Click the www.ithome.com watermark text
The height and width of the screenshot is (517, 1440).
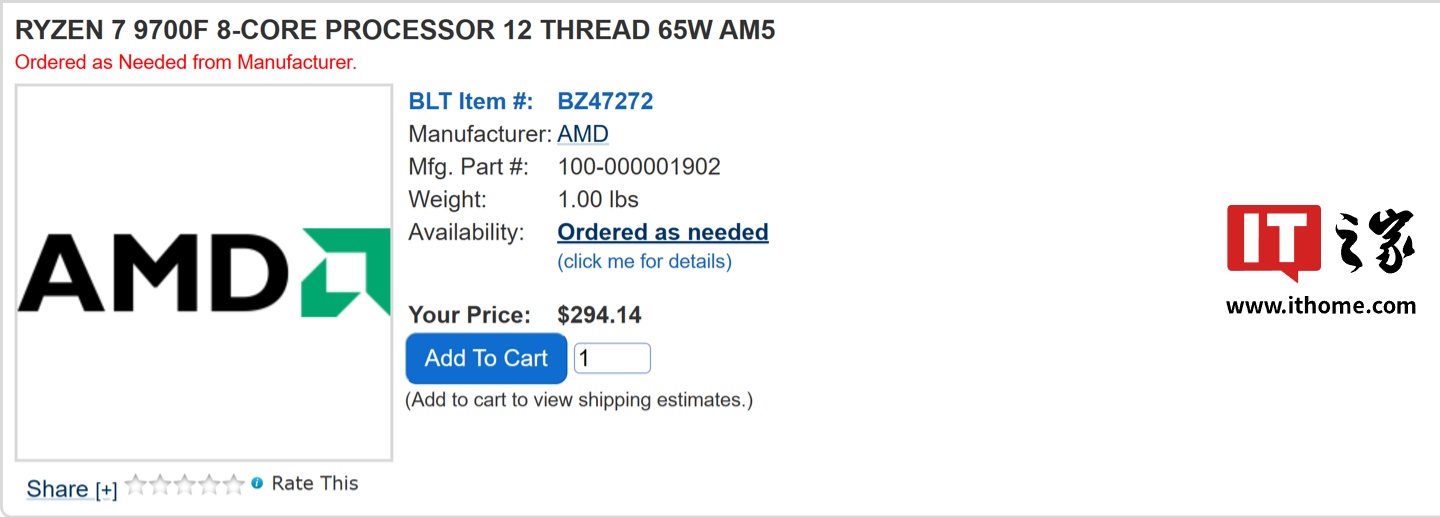[1320, 306]
